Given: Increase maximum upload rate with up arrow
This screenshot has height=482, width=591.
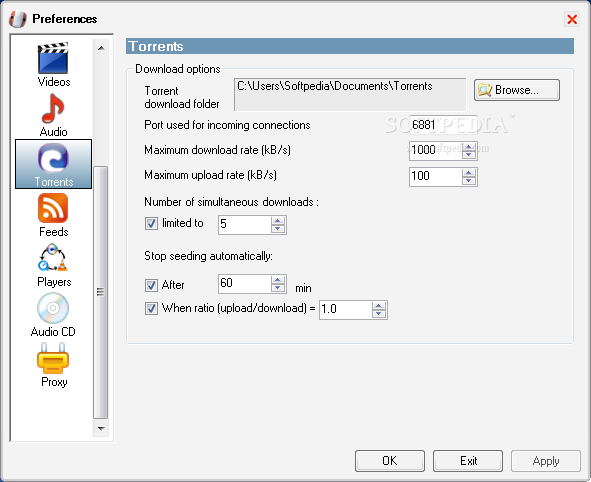Looking at the screenshot, I should click(x=469, y=173).
